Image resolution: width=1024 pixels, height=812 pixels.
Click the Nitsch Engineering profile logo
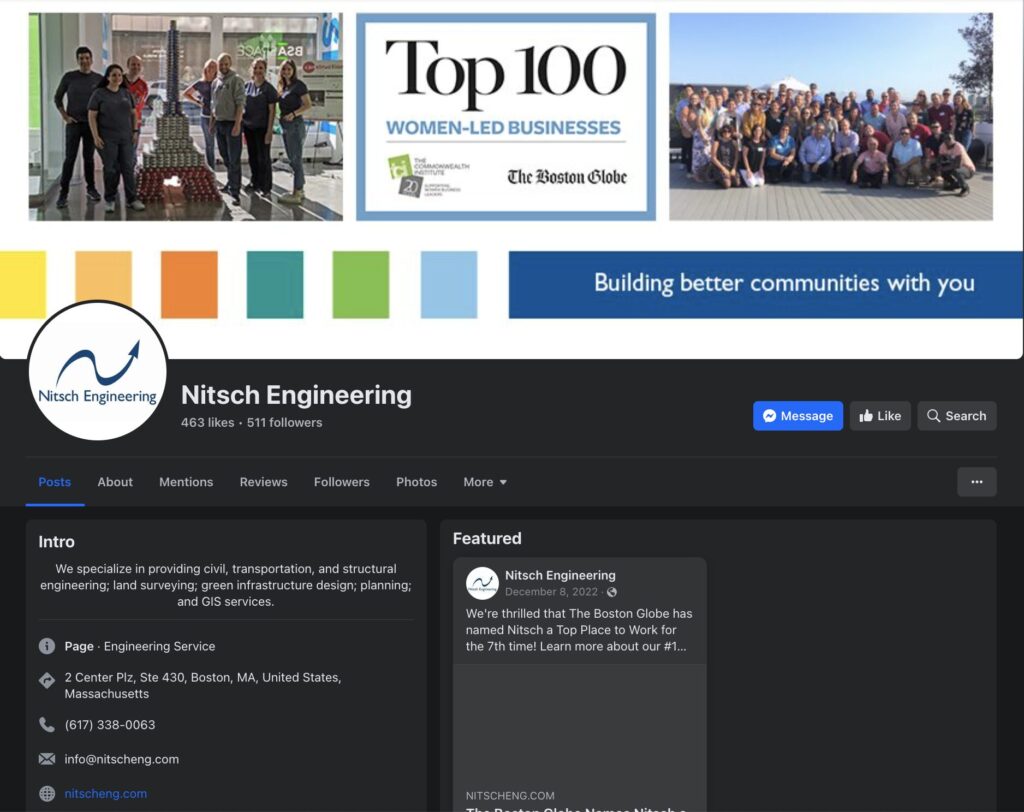[x=97, y=370]
